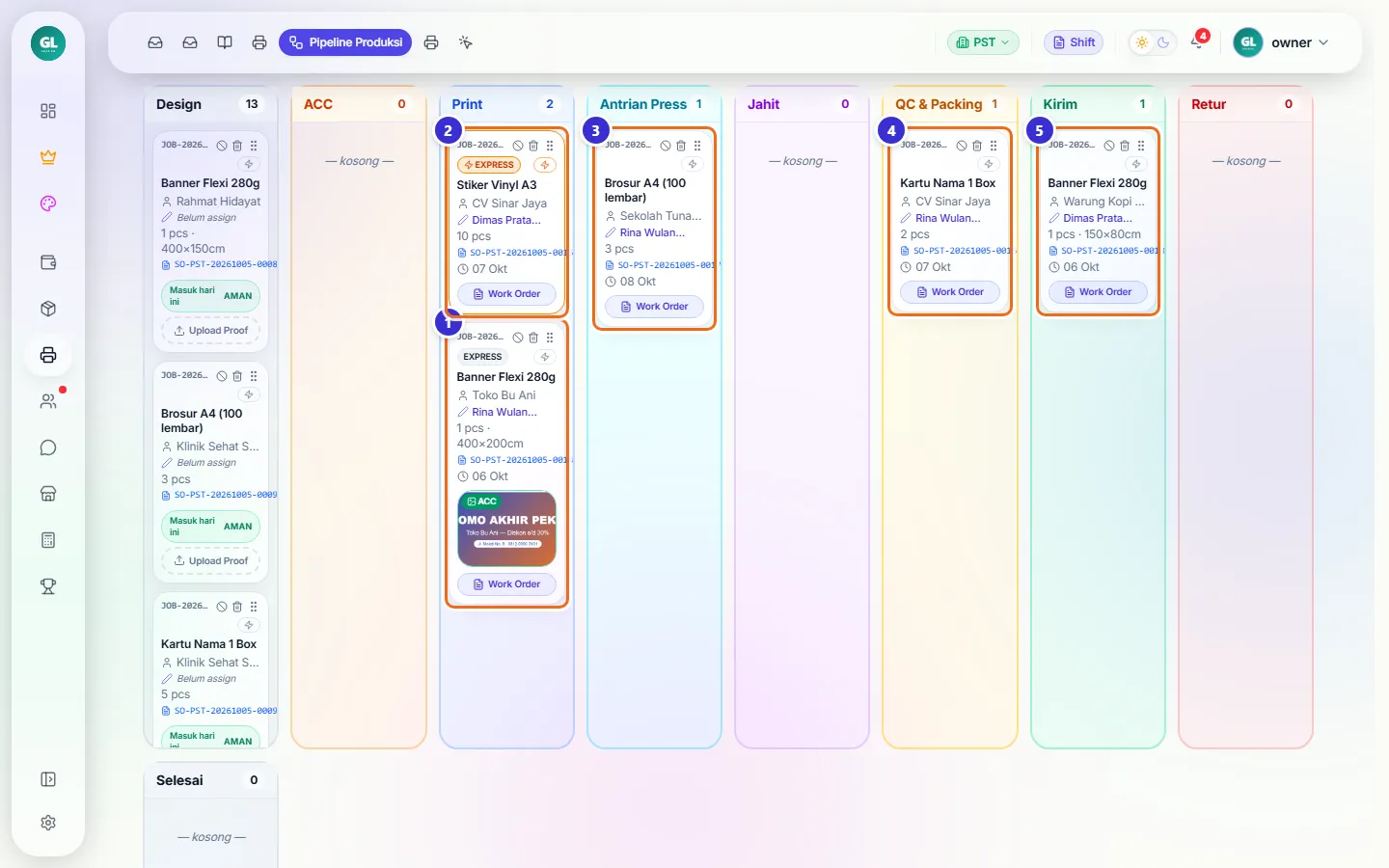The height and width of the screenshot is (868, 1389).
Task: Open sales order link SO-PST-20261005-0008
Action: point(219,264)
